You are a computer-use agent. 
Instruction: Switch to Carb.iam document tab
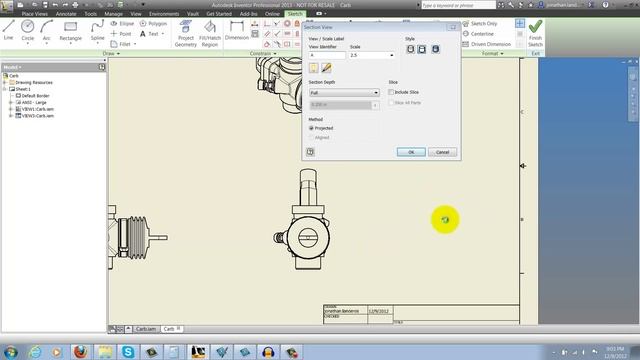click(146, 329)
